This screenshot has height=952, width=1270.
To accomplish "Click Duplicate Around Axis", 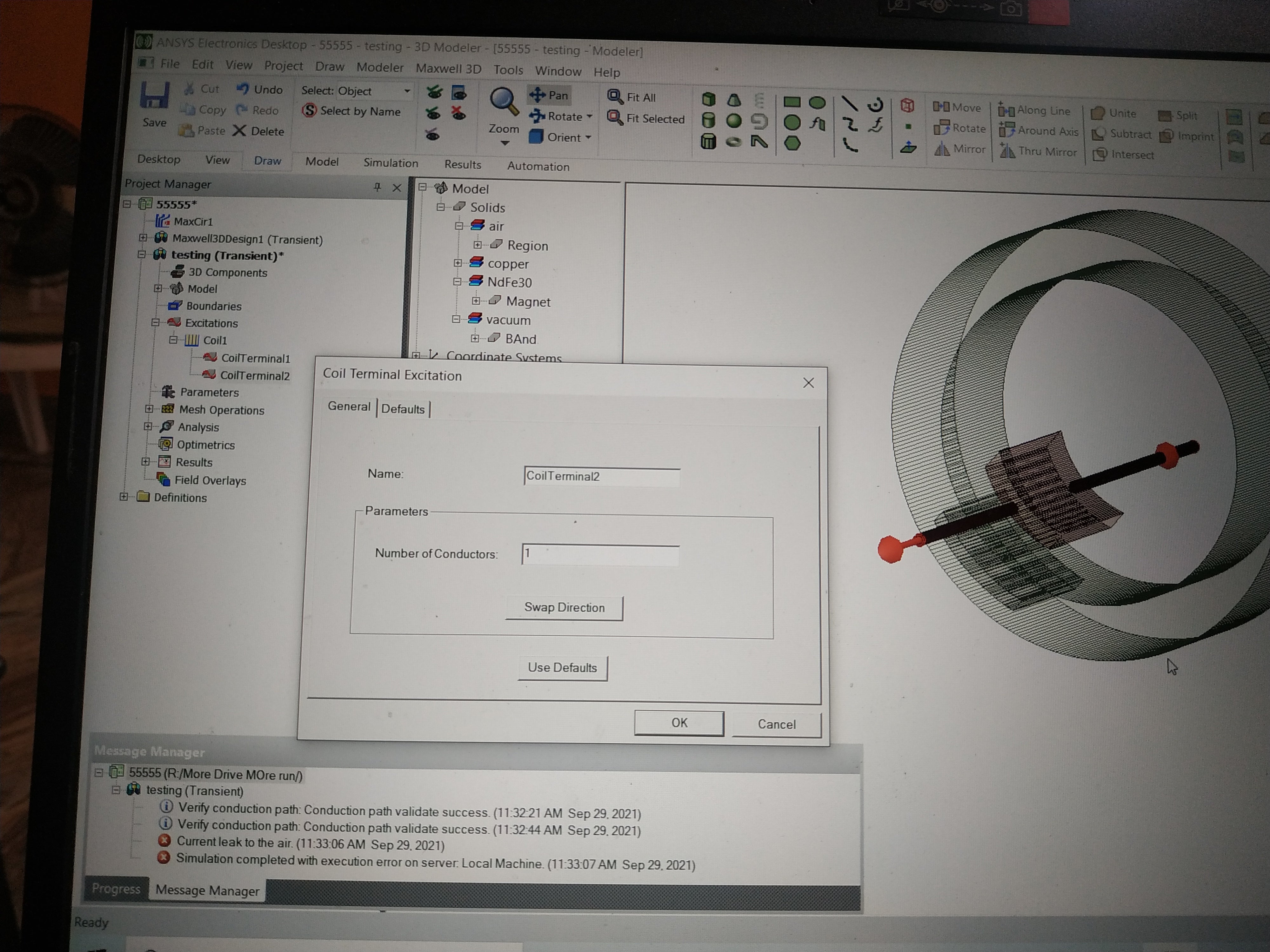I will [x=1039, y=131].
